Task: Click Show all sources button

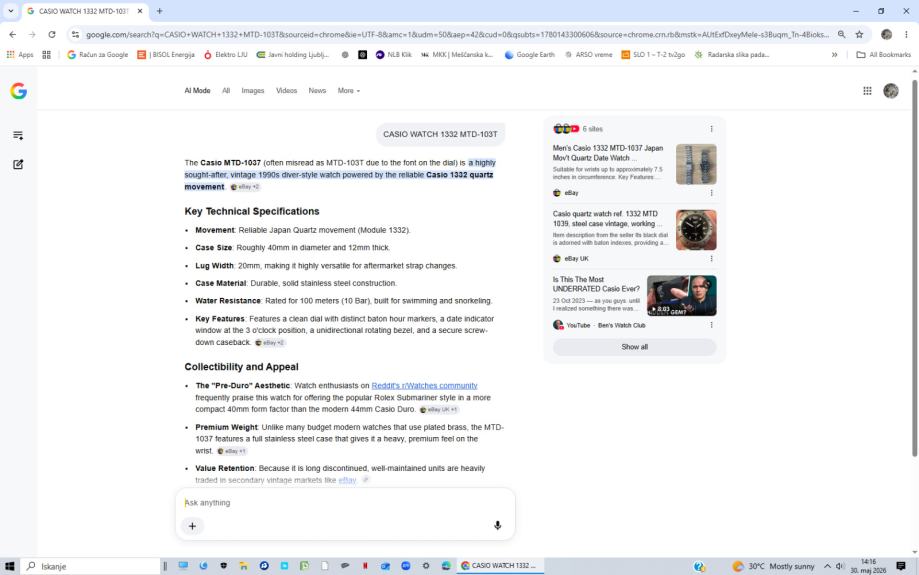Action: tap(634, 347)
